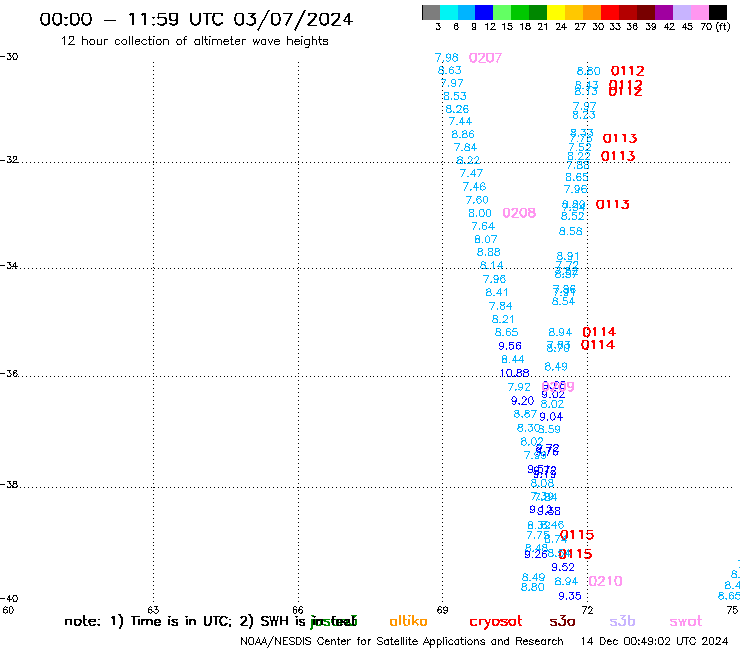The width and height of the screenshot is (740, 650).
Task: Select the bright red legend swatch
Action: point(610,12)
